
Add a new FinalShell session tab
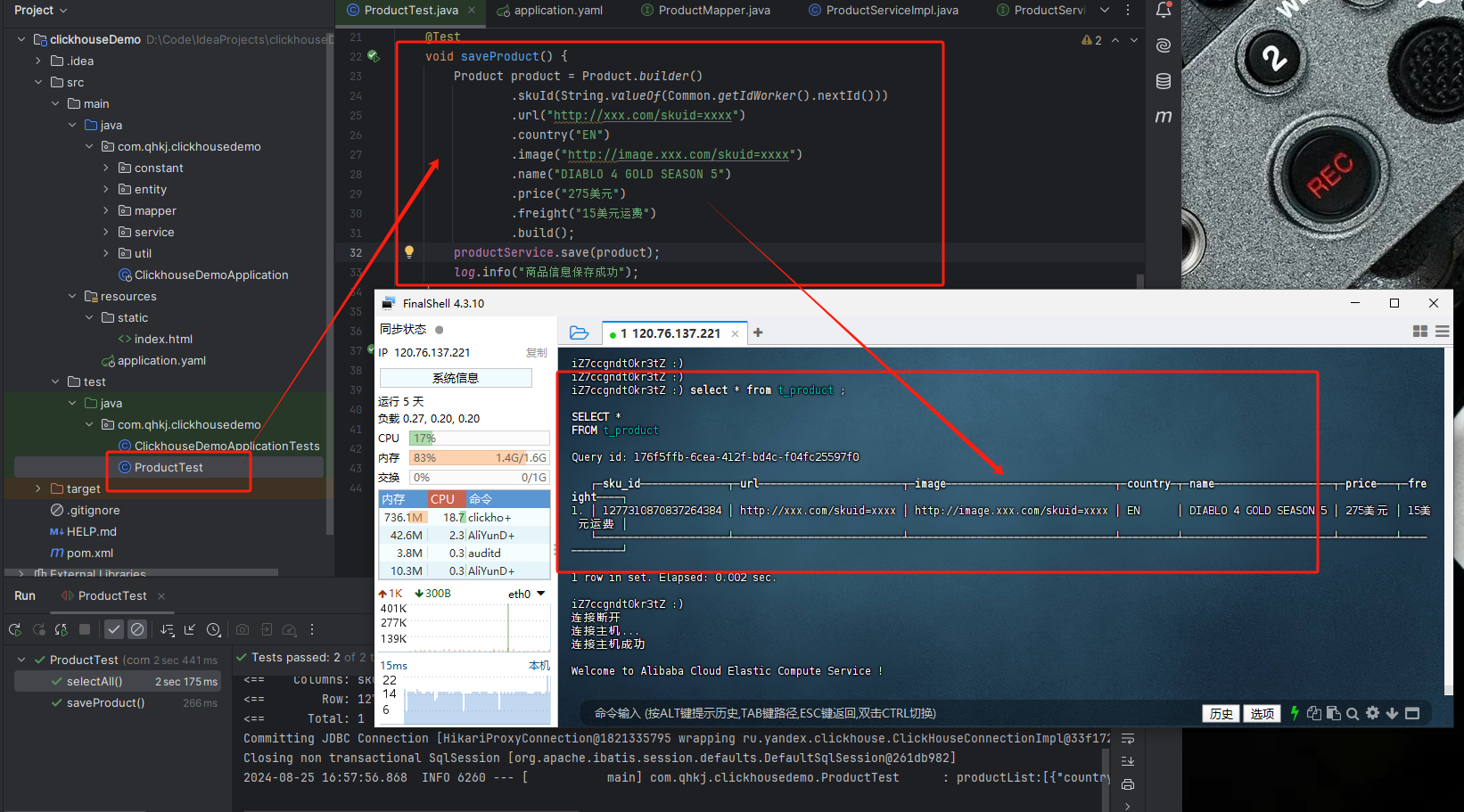pos(758,332)
